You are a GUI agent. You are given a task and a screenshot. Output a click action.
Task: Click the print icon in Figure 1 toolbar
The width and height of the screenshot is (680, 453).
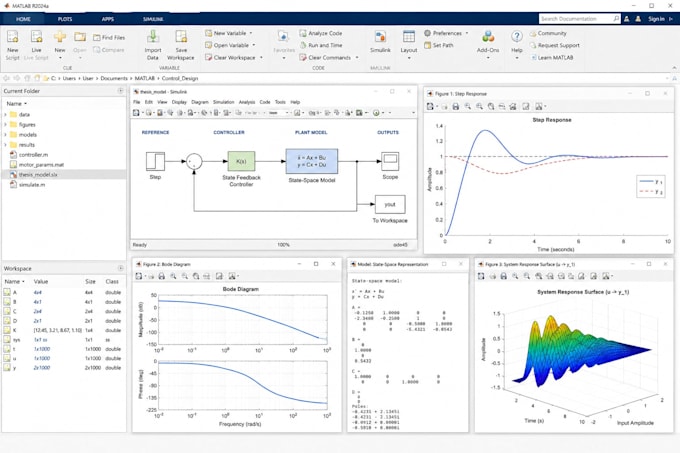point(456,106)
